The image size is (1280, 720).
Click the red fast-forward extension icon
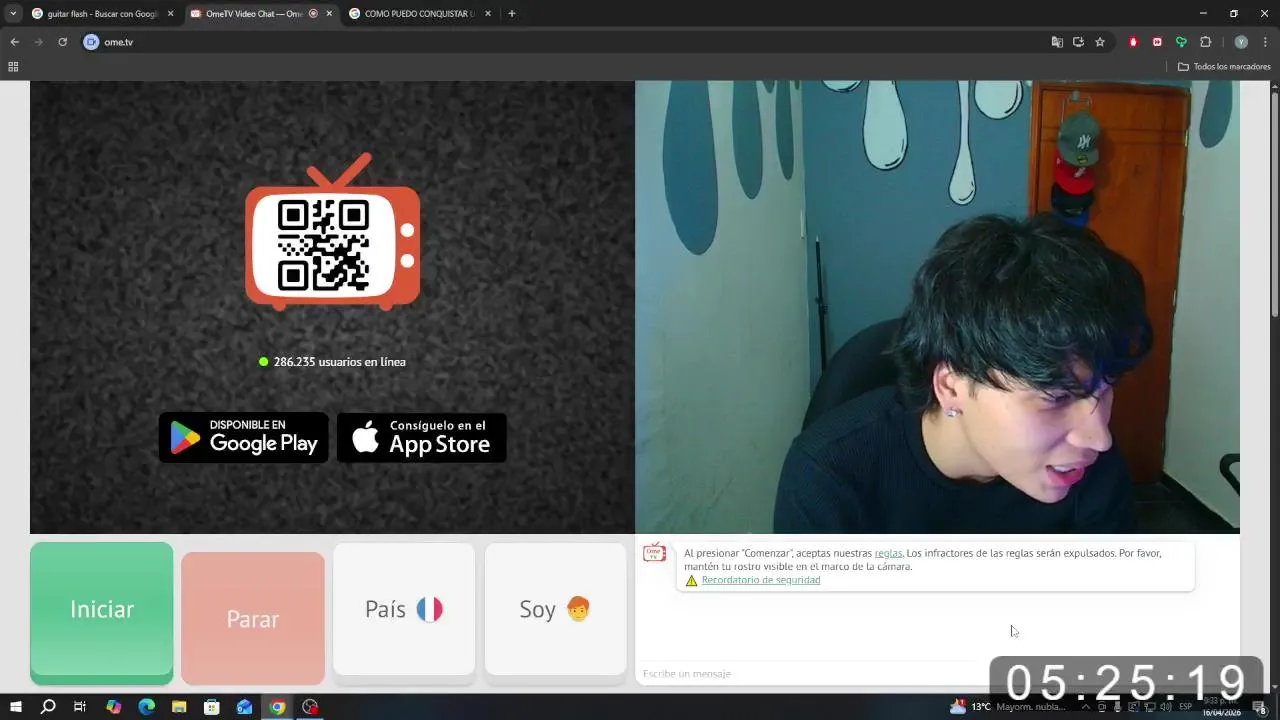1157,42
